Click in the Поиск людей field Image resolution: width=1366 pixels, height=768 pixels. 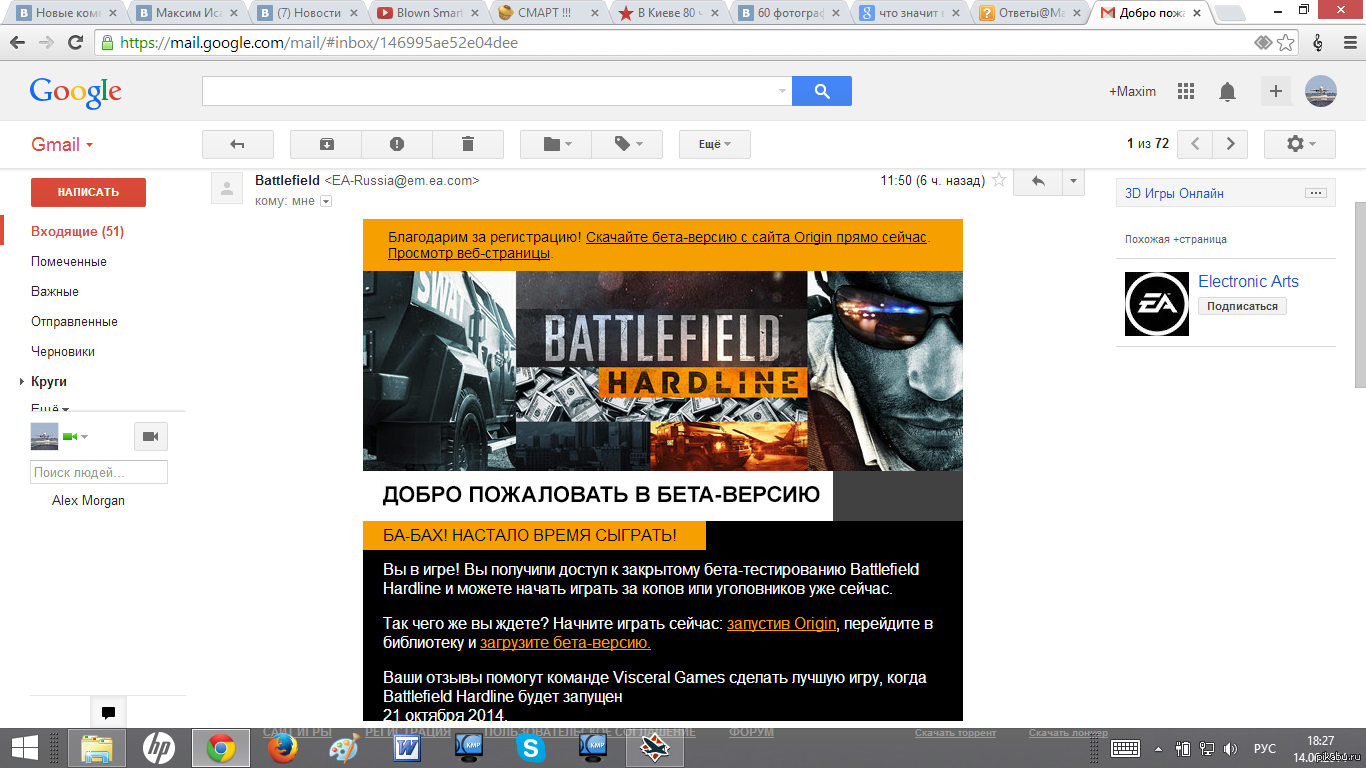coord(98,472)
